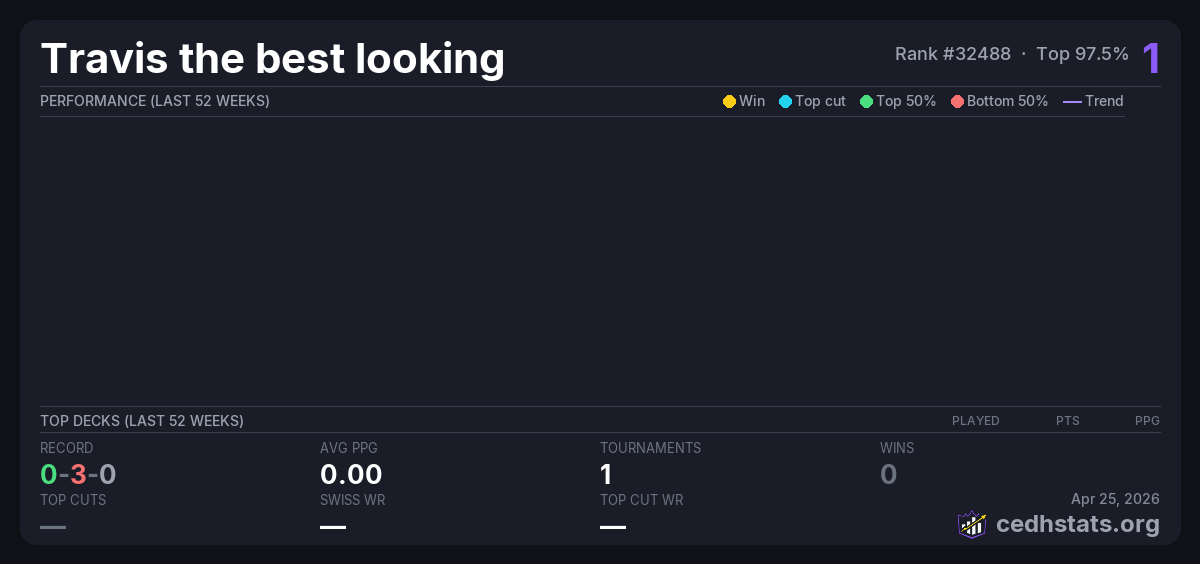Click the yellow Win legend dot
The width and height of the screenshot is (1200, 564).
pos(729,101)
